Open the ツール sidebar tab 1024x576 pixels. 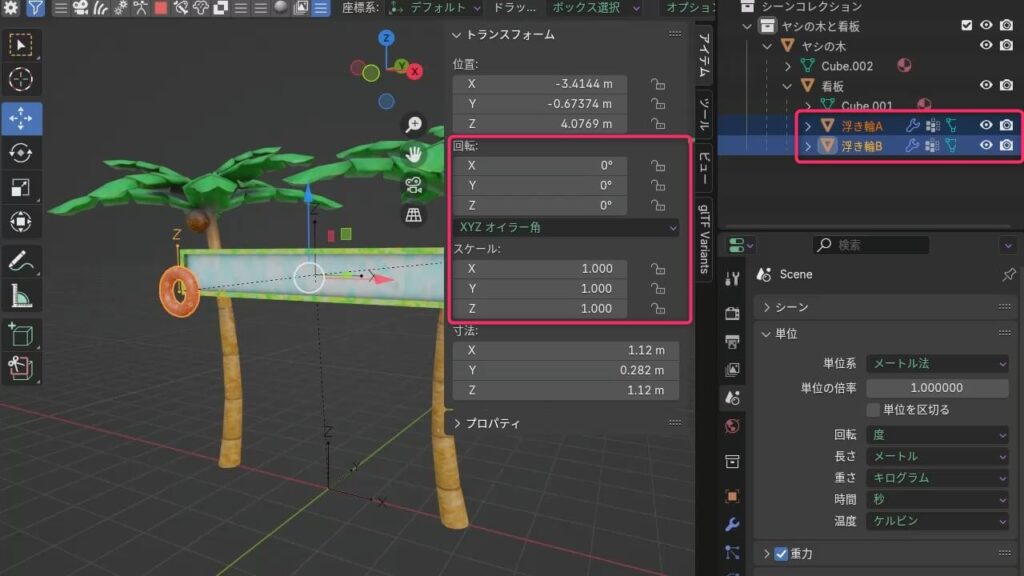tap(704, 114)
